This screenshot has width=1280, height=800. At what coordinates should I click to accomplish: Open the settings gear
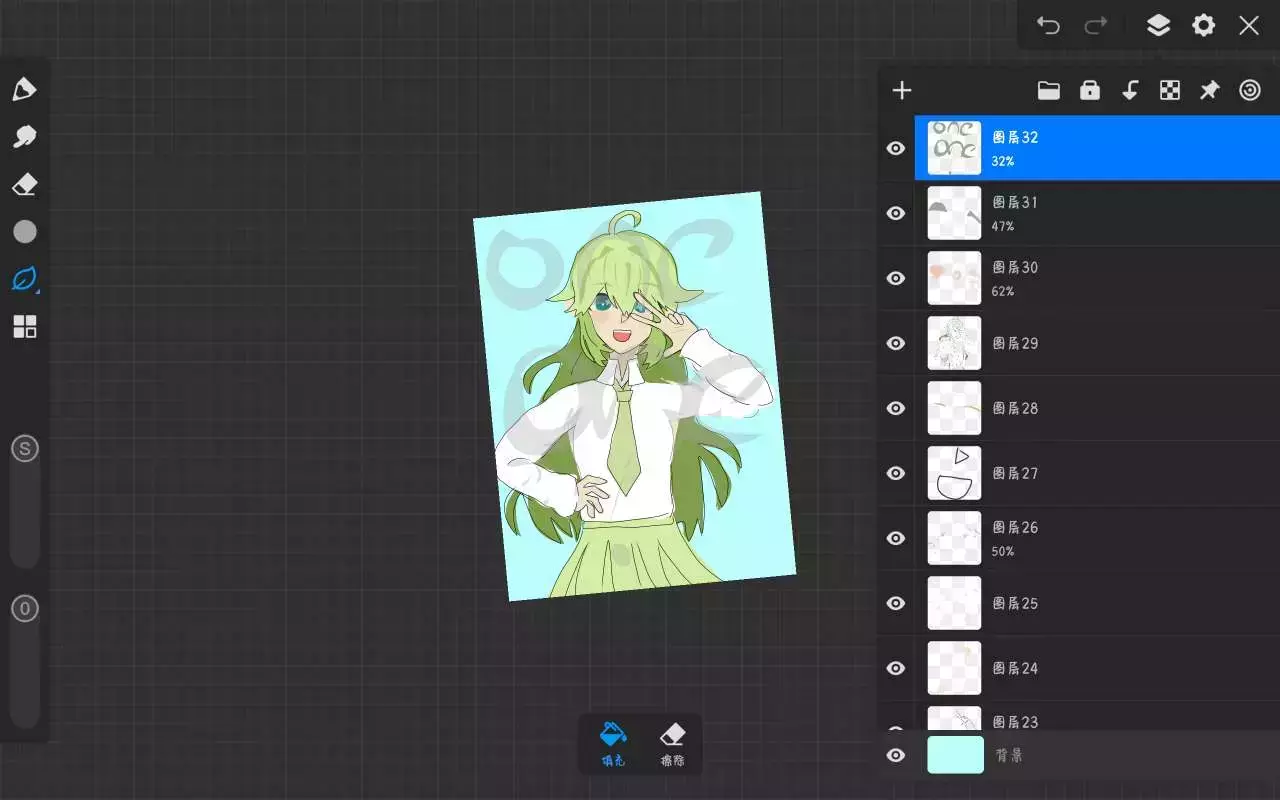pos(1204,25)
